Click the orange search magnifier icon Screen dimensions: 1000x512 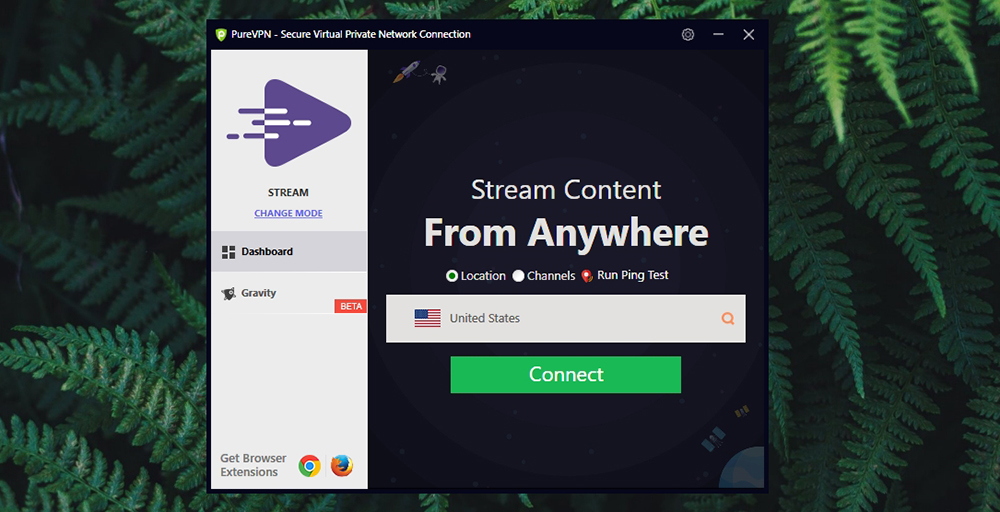pos(728,318)
